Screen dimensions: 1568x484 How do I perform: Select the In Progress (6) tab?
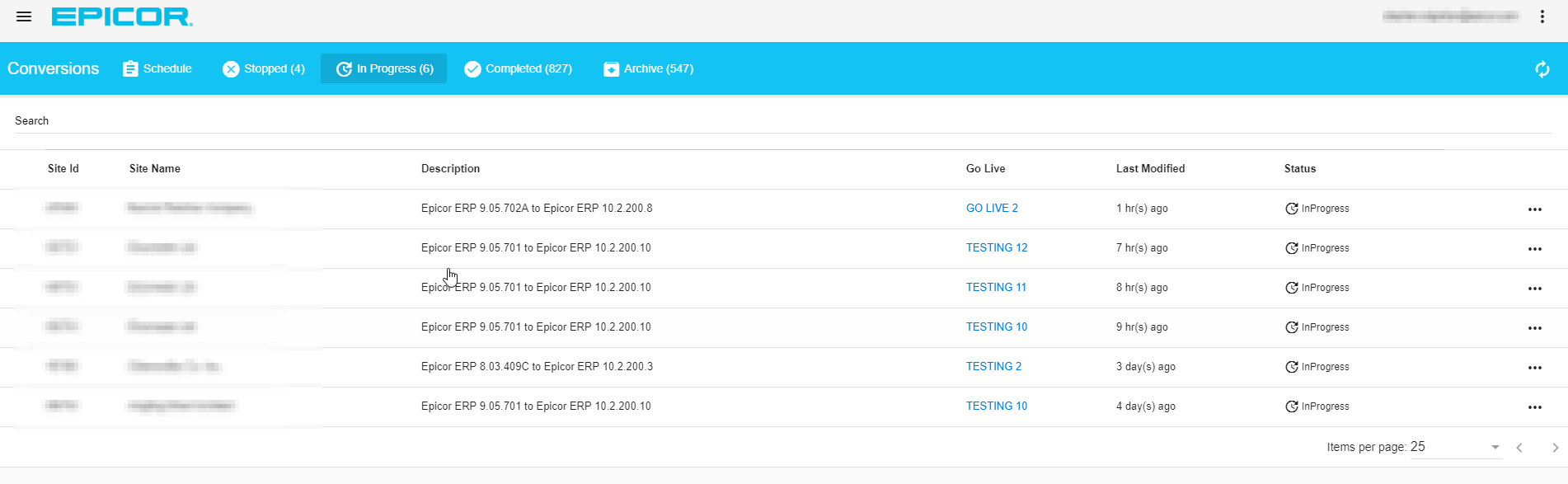[384, 68]
